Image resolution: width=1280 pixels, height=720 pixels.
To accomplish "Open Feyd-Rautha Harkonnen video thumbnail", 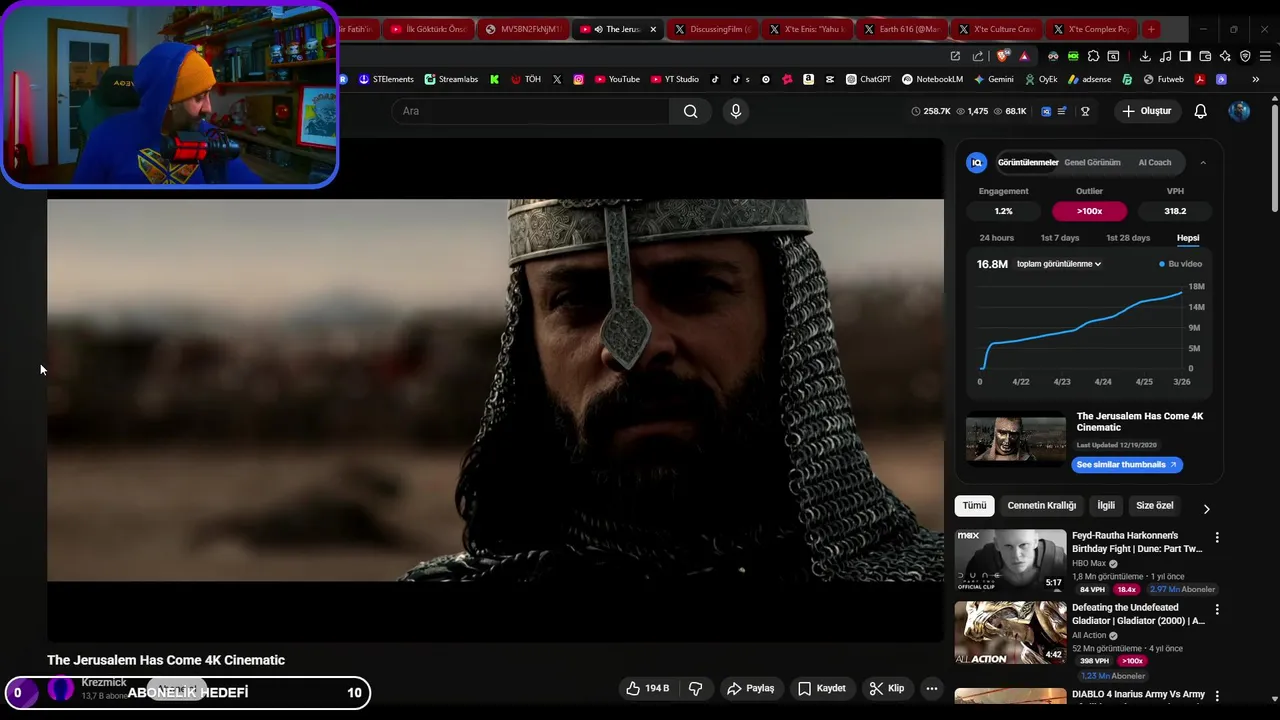I will point(1010,560).
